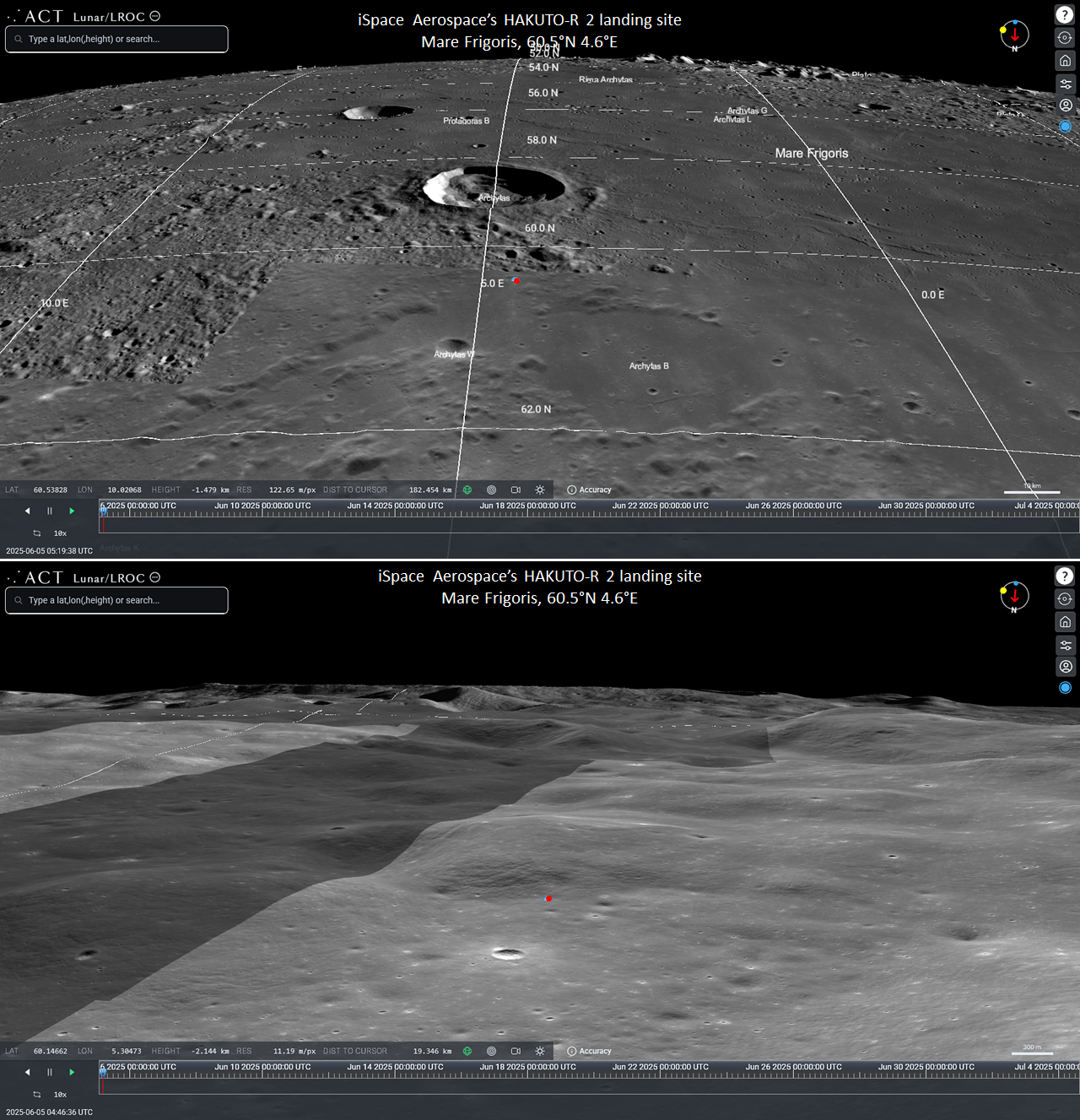Viewport: 1080px width, 1120px height.
Task: Jump to Jun 14 2025 on top timeline
Action: [395, 506]
